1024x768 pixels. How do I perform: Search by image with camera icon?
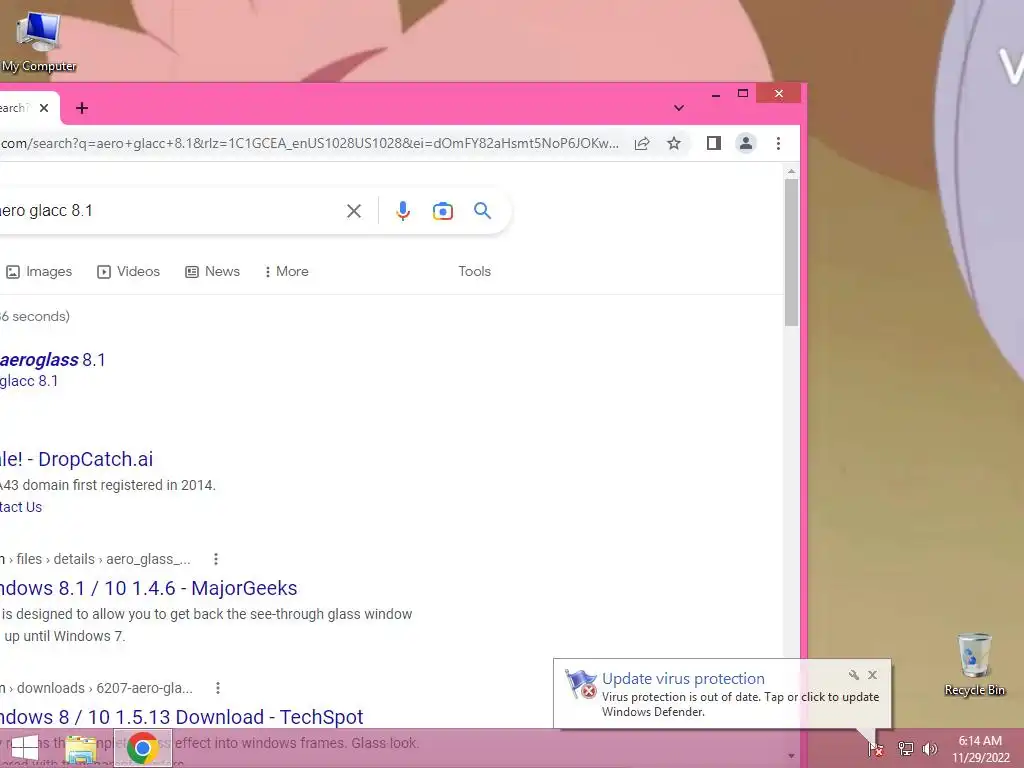pyautogui.click(x=443, y=211)
